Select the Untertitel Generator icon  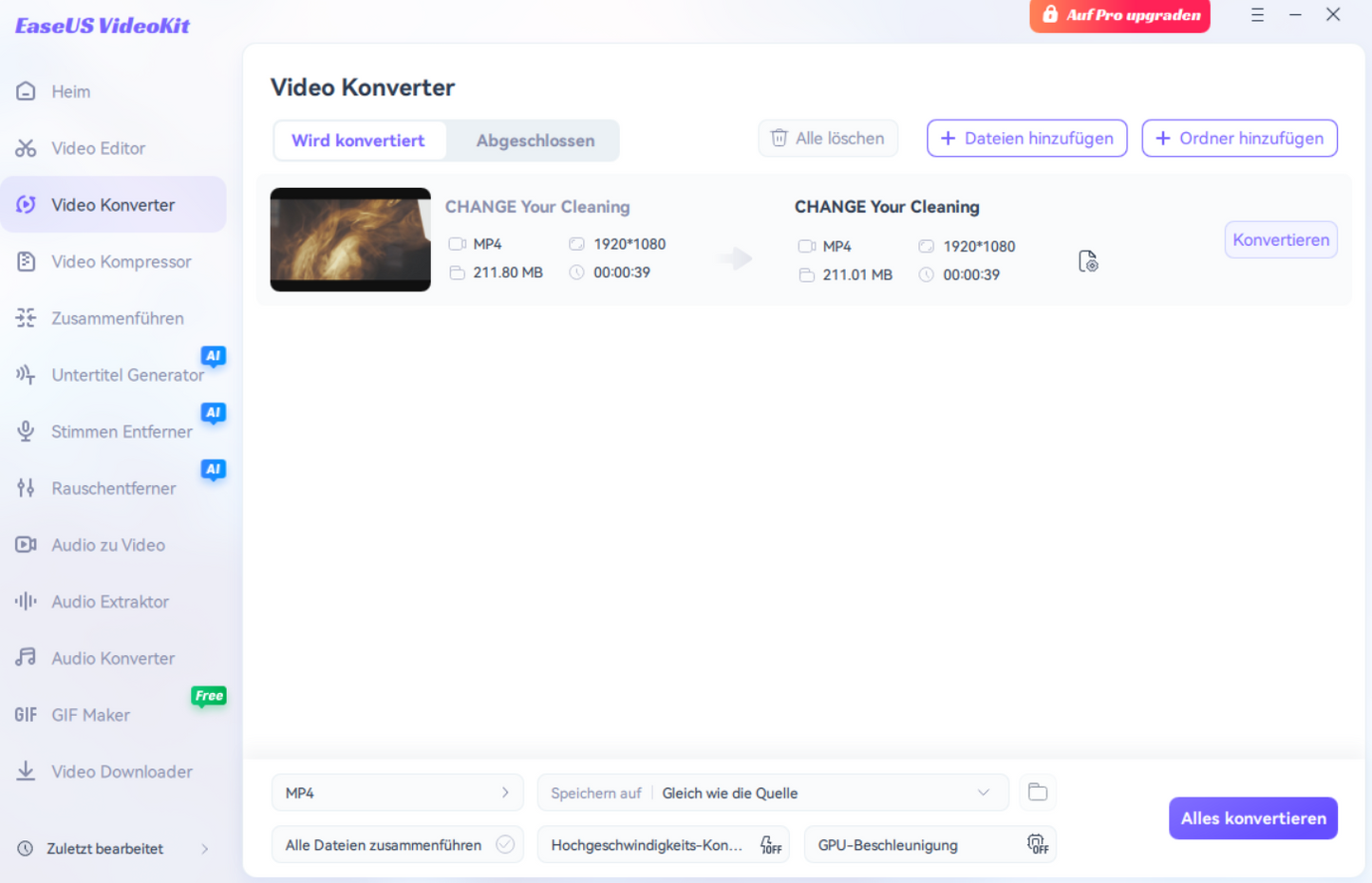coord(26,375)
